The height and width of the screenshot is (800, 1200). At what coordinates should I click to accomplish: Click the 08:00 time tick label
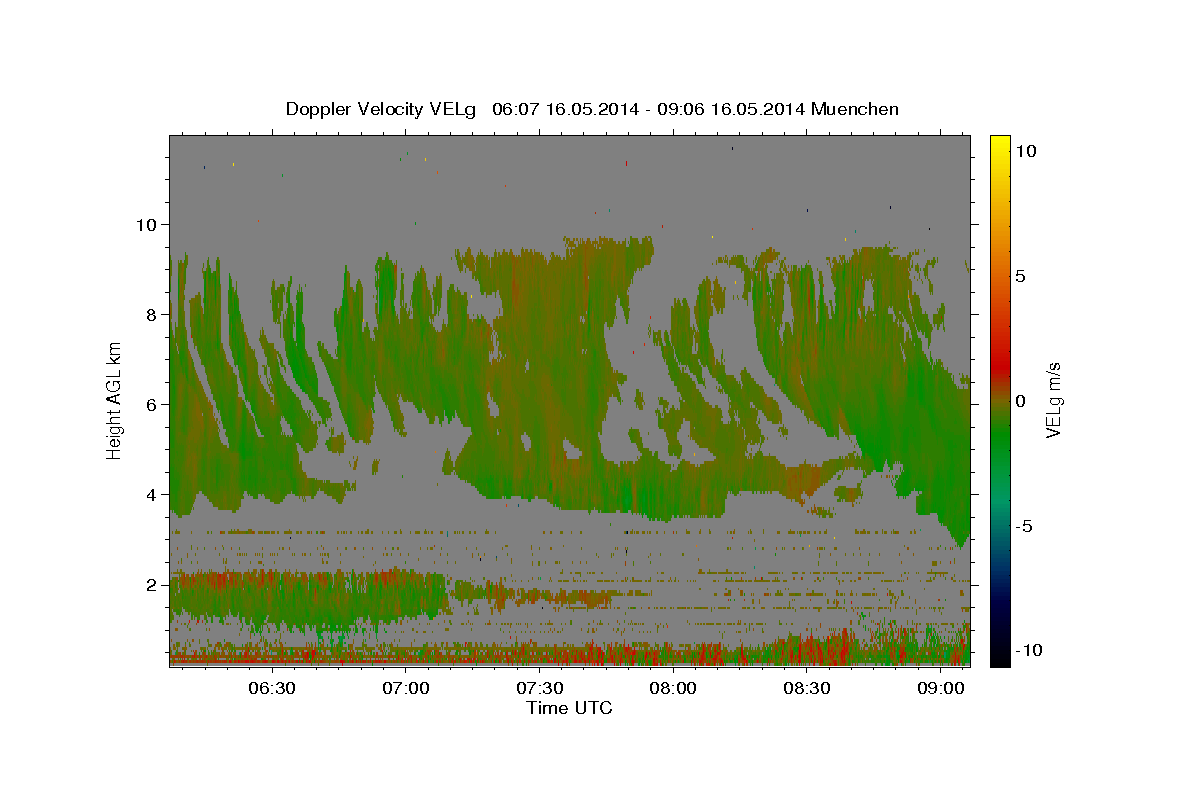coord(673,688)
